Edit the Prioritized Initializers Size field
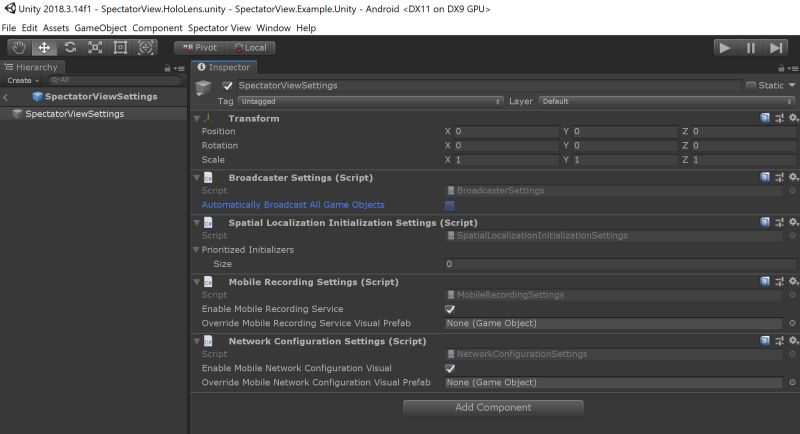The width and height of the screenshot is (800, 434). point(620,264)
